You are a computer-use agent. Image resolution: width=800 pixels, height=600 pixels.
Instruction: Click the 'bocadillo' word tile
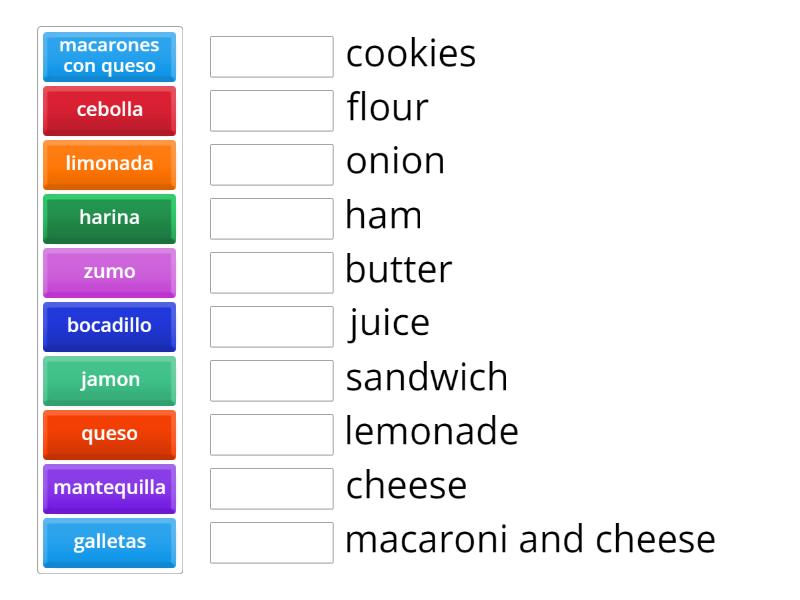(108, 327)
